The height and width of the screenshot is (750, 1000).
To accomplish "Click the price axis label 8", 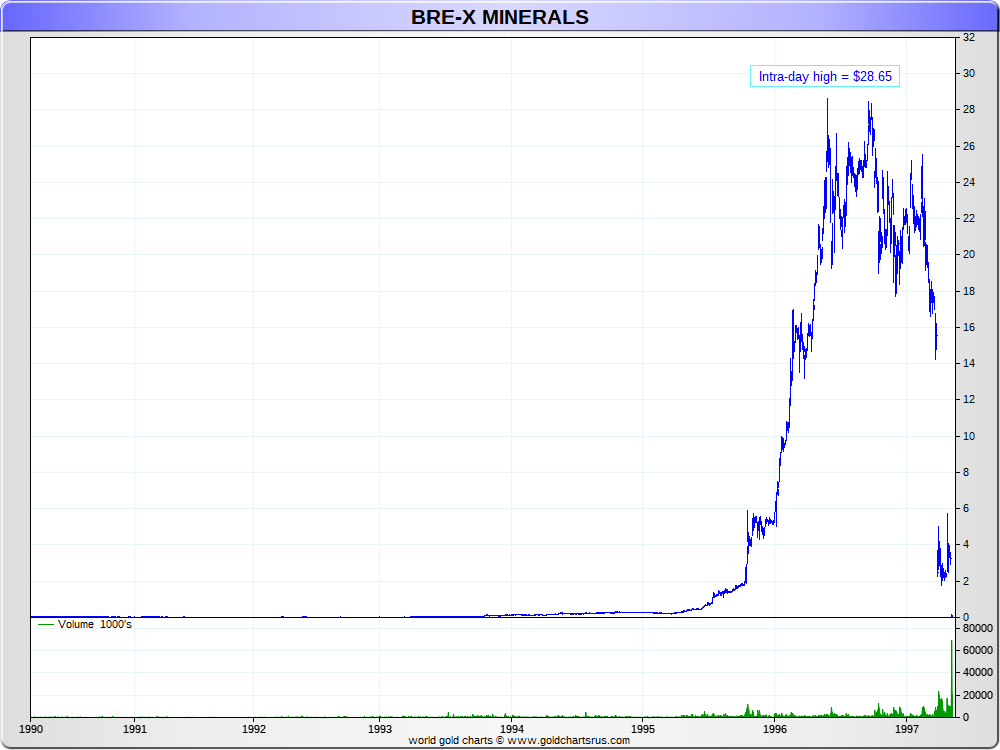I will pyautogui.click(x=966, y=473).
